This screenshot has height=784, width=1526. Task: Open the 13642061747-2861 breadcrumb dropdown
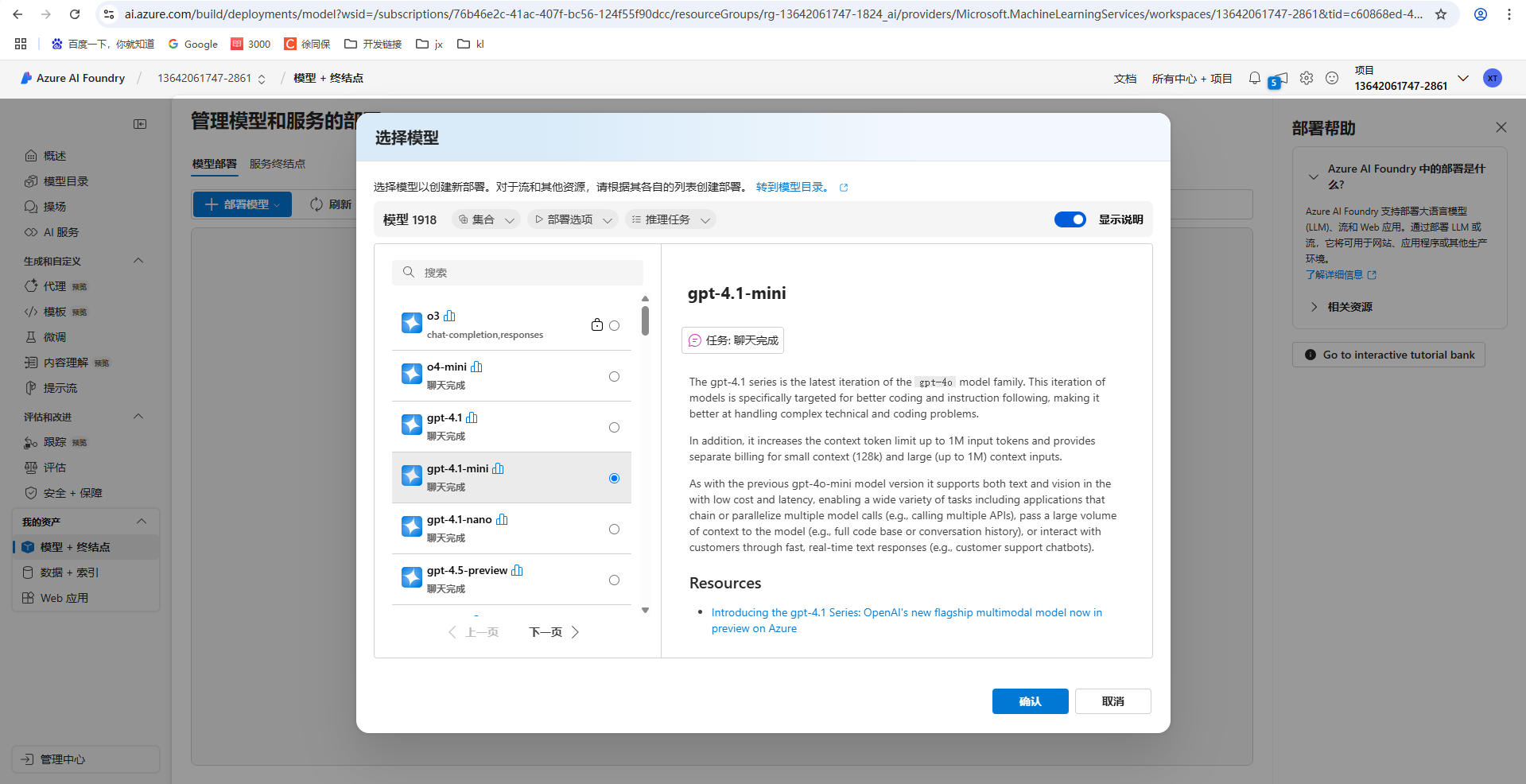(261, 79)
